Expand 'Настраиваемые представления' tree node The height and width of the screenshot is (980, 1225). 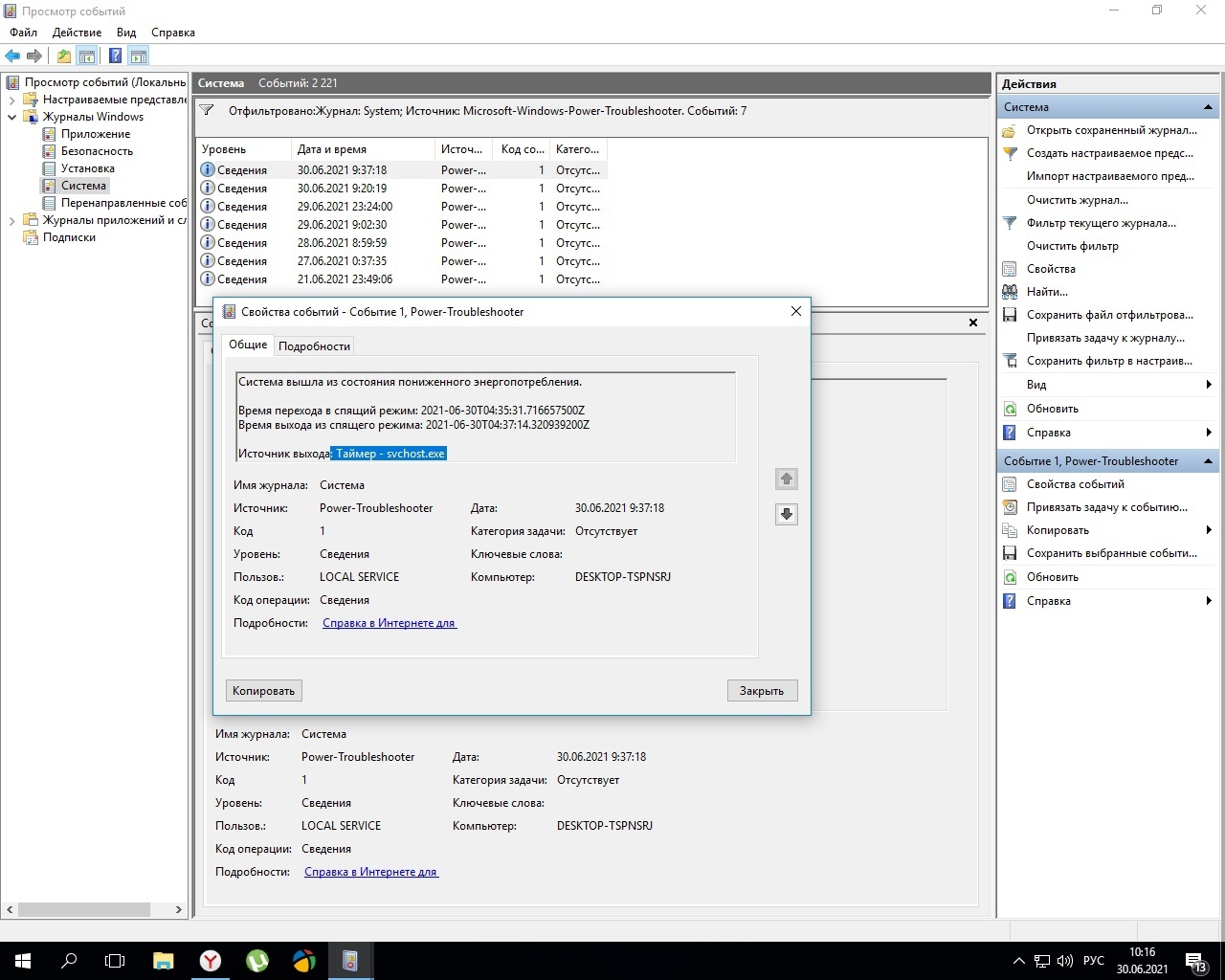pos(12,100)
